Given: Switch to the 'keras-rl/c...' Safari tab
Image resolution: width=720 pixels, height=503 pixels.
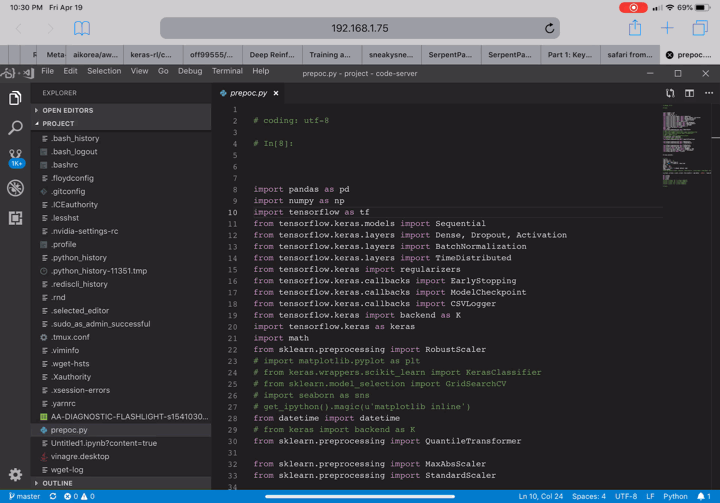Looking at the screenshot, I should coord(151,55).
